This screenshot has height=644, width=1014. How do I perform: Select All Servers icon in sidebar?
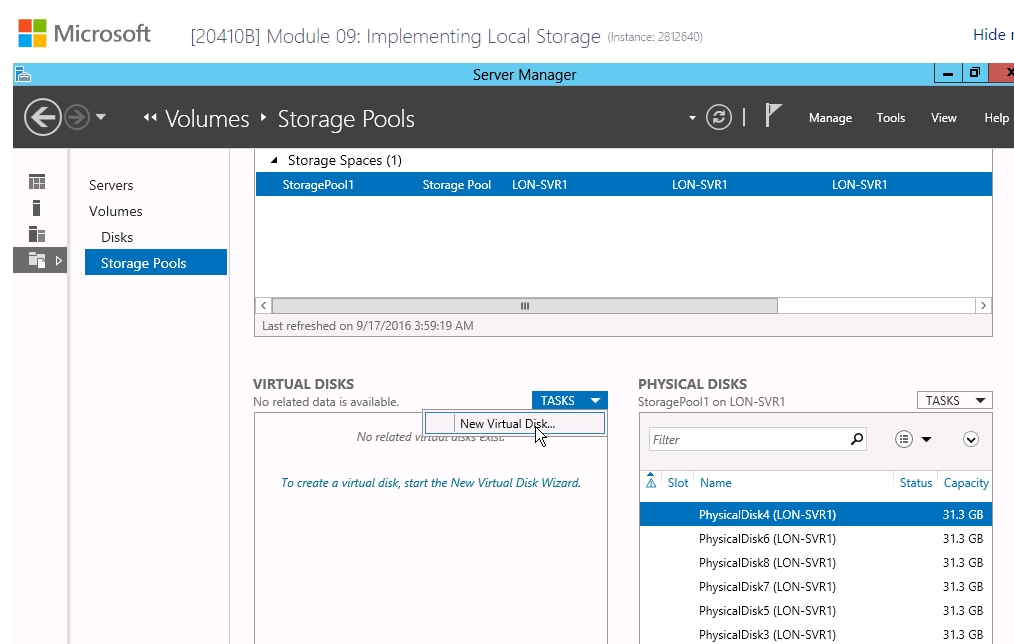37,234
